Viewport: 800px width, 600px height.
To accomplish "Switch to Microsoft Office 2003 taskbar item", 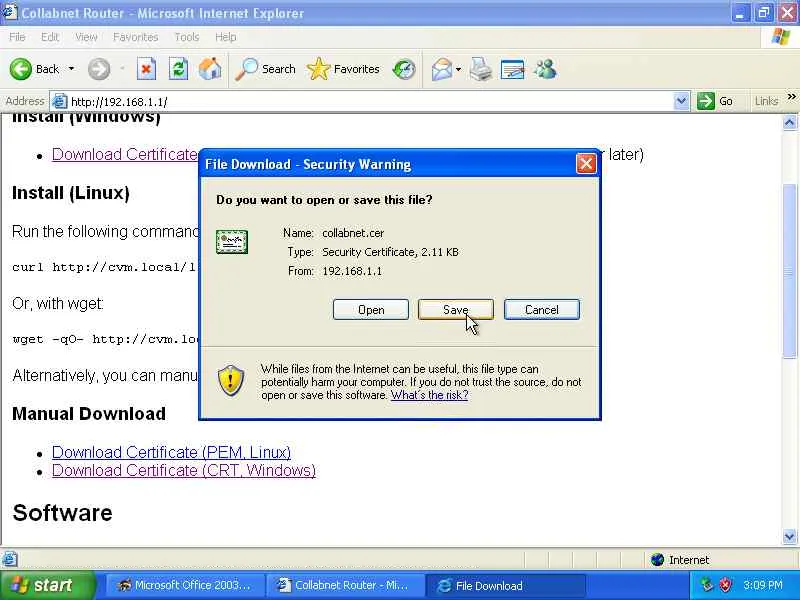I will coord(185,585).
